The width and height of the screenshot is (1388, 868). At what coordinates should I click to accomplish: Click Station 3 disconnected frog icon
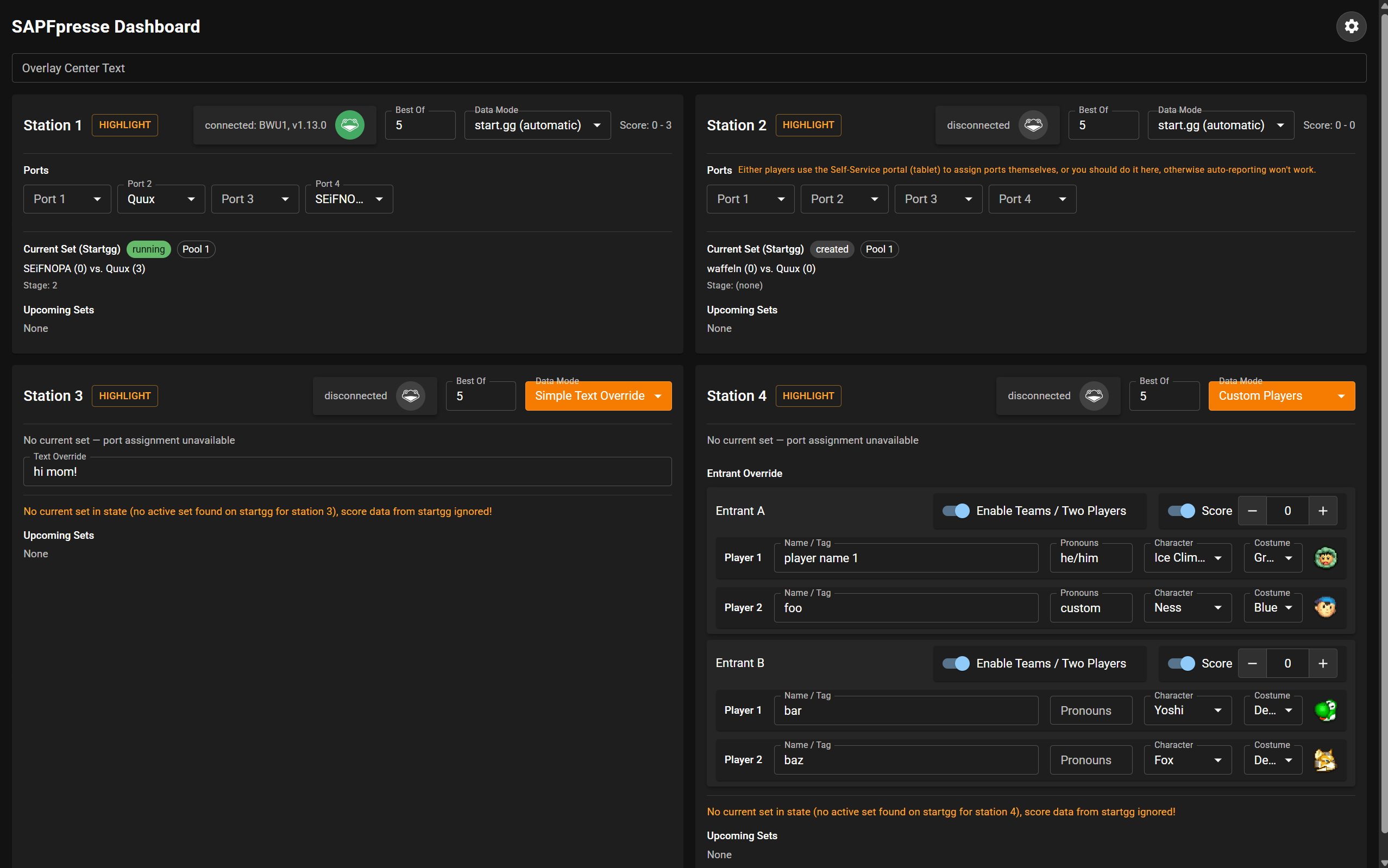pos(411,395)
